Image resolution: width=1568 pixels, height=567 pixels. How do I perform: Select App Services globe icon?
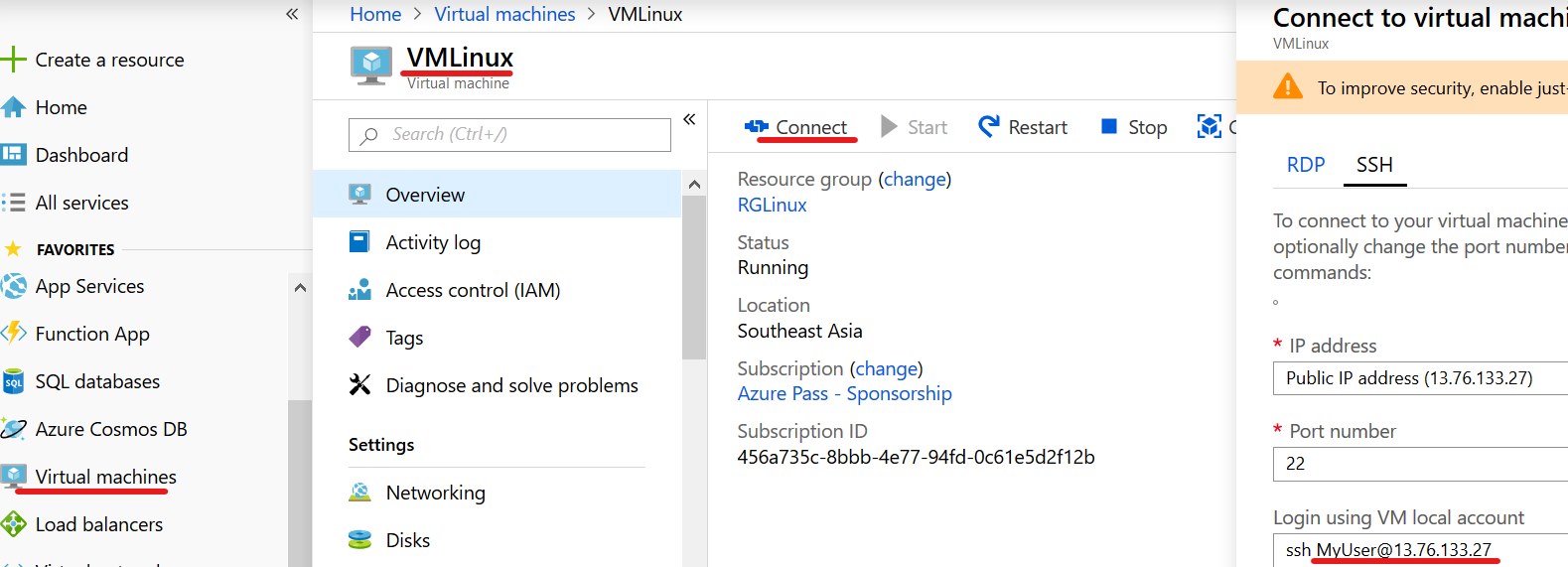click(x=13, y=286)
